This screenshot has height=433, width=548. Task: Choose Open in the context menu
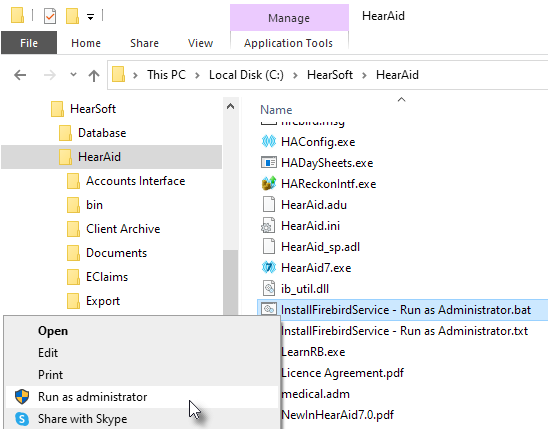point(142,331)
